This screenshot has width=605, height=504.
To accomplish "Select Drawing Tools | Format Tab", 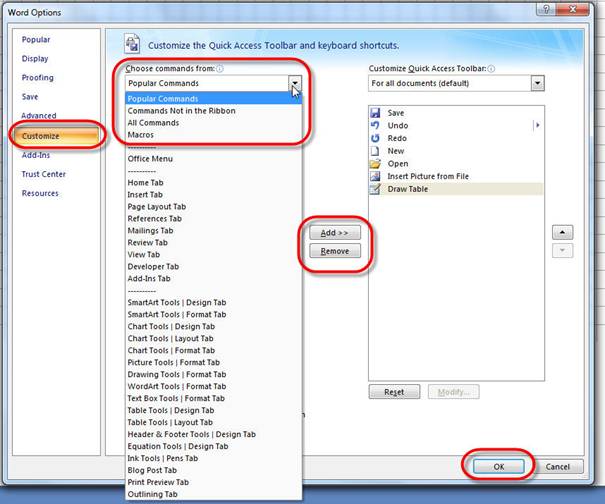I will coord(213,374).
